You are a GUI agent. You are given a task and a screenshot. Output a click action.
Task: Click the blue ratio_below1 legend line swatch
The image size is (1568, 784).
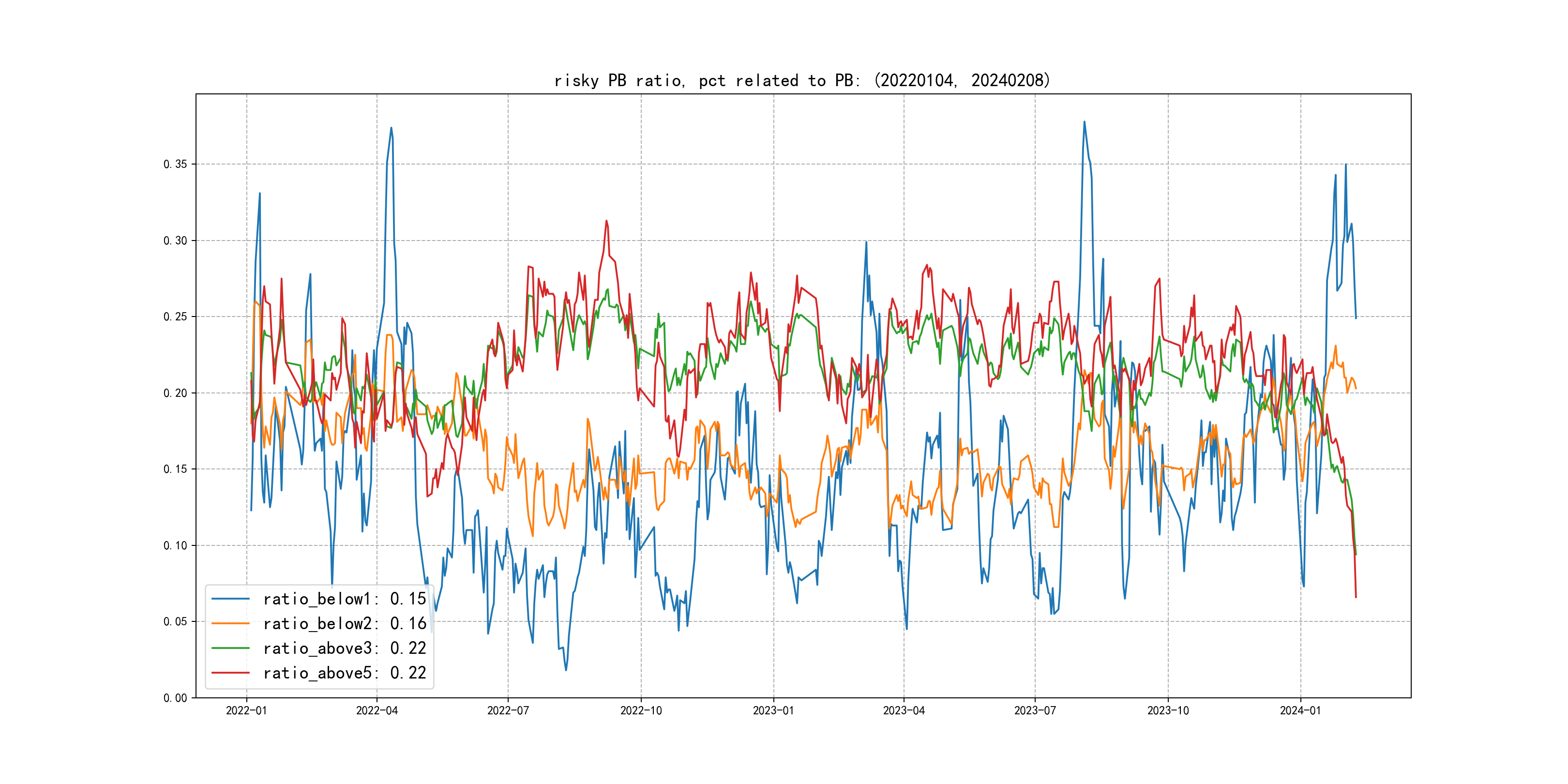coord(230,599)
